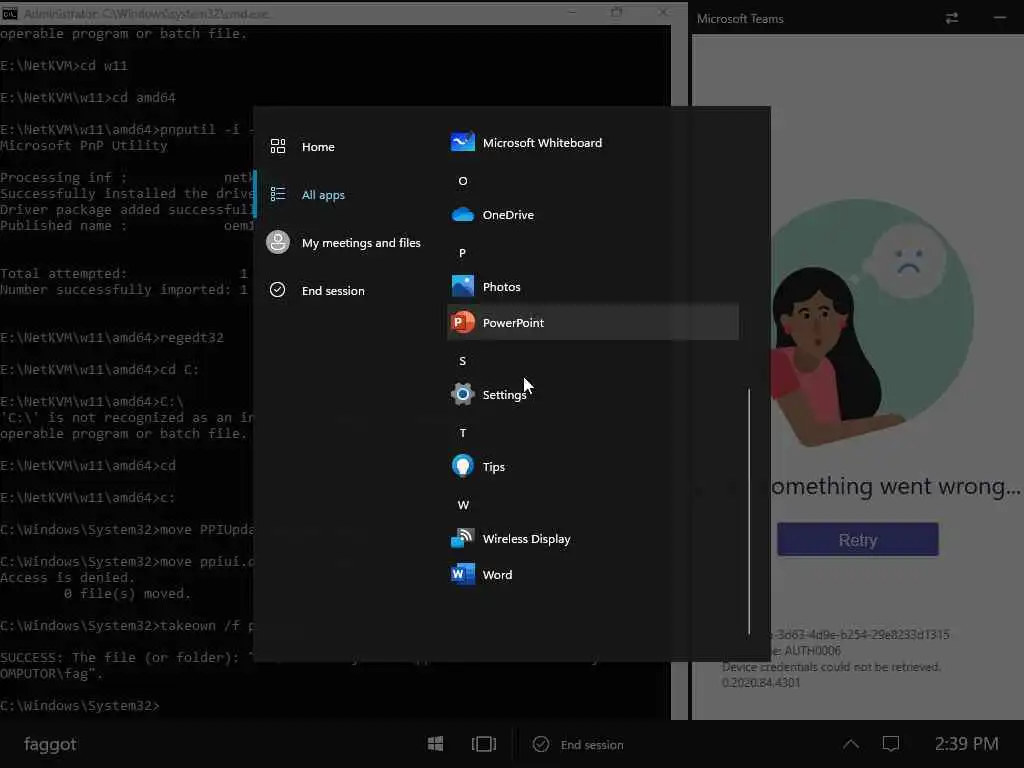The width and height of the screenshot is (1024, 768).
Task: Open Microsoft Whiteboard from the apps list
Action: 592,142
